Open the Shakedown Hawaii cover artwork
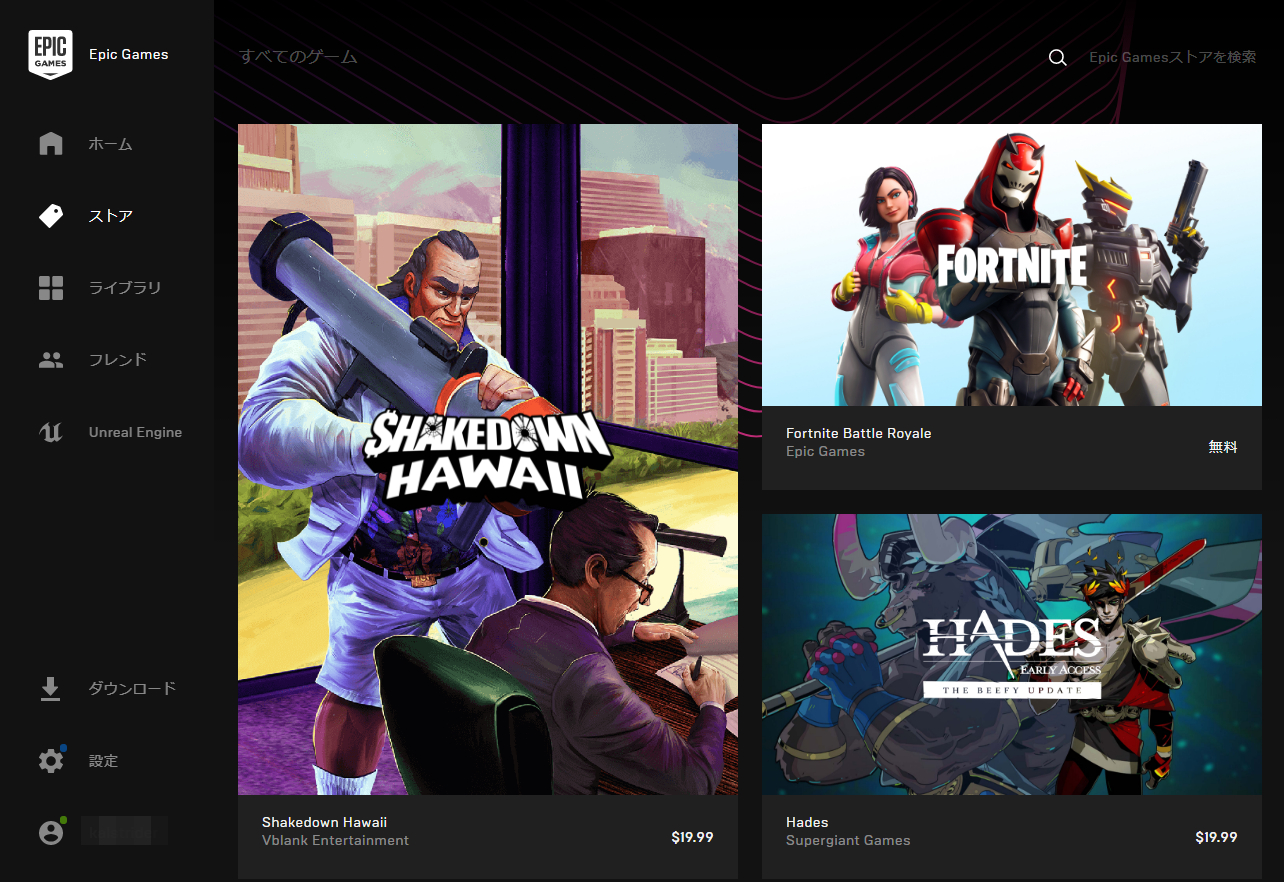The image size is (1284, 882). (488, 460)
